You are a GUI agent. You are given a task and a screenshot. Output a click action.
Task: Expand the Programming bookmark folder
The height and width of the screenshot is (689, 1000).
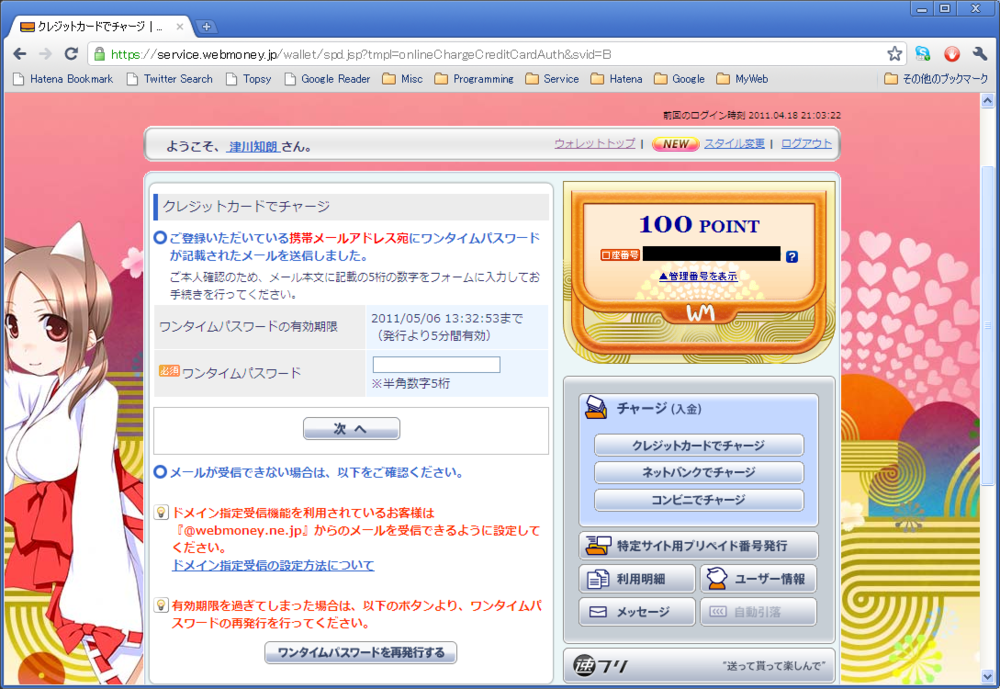[x=474, y=79]
